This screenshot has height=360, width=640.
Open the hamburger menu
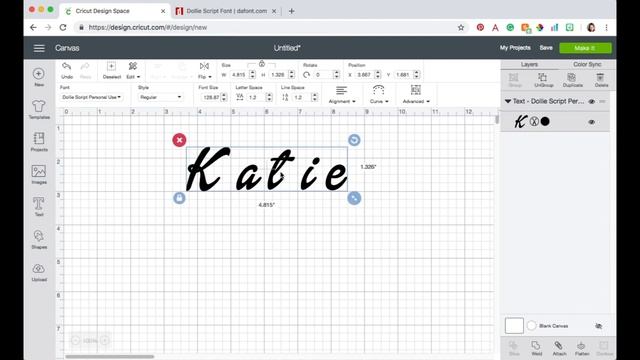click(39, 48)
